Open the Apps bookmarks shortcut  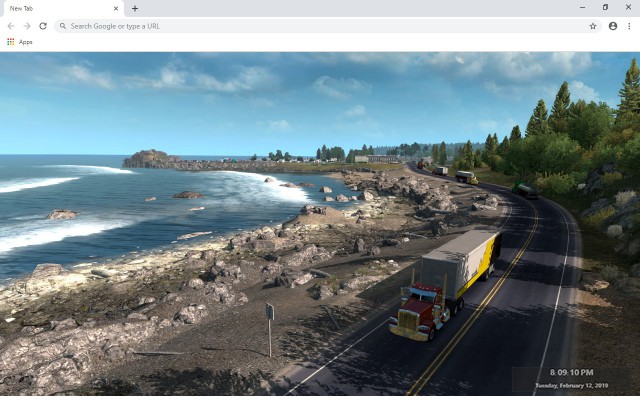[20, 42]
